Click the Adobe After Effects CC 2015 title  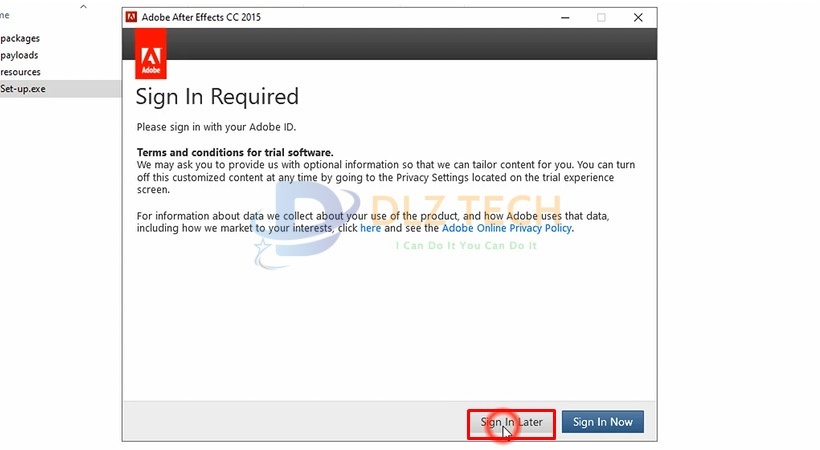[x=203, y=17]
